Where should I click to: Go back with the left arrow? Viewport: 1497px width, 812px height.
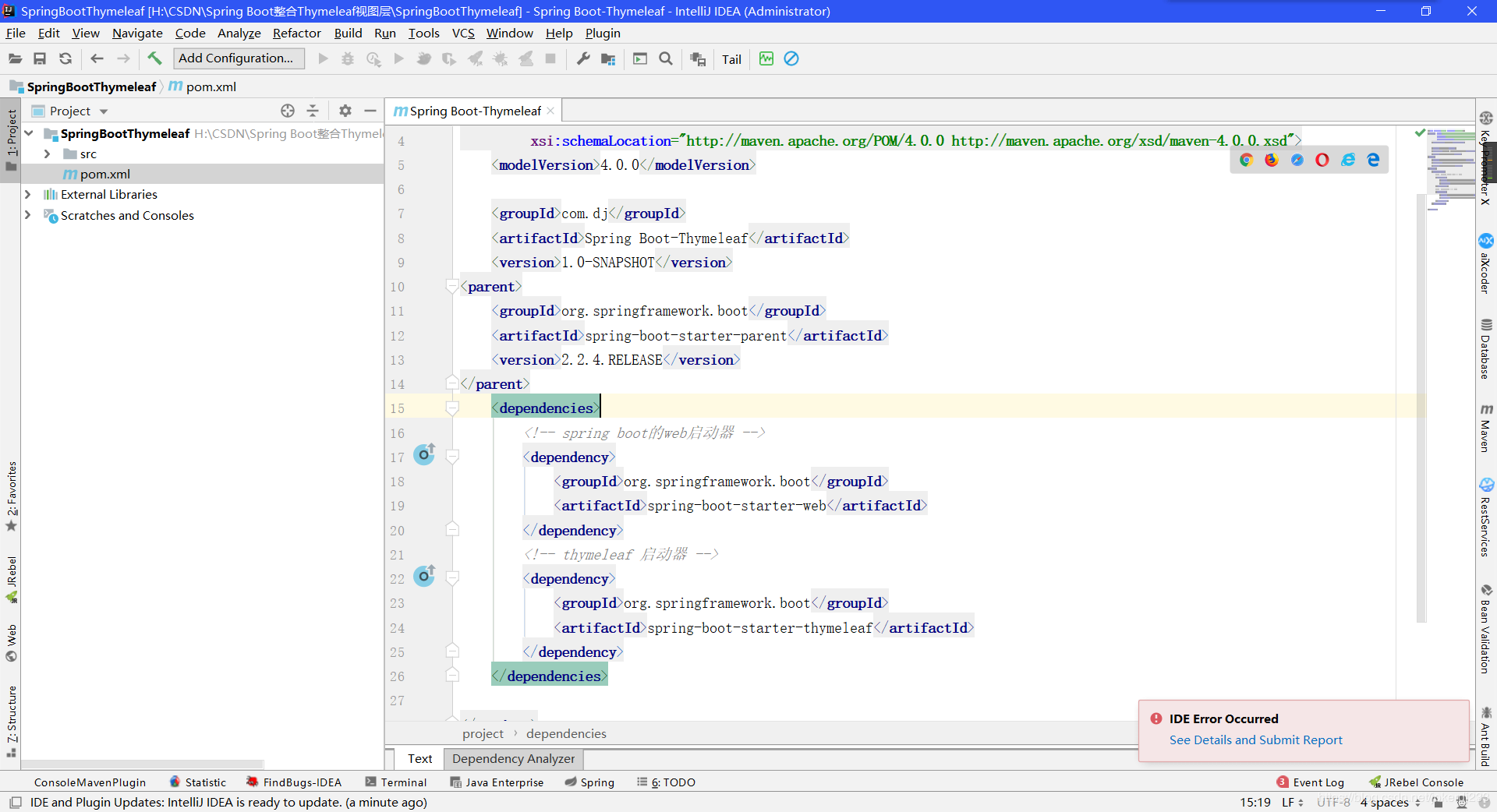pyautogui.click(x=97, y=58)
